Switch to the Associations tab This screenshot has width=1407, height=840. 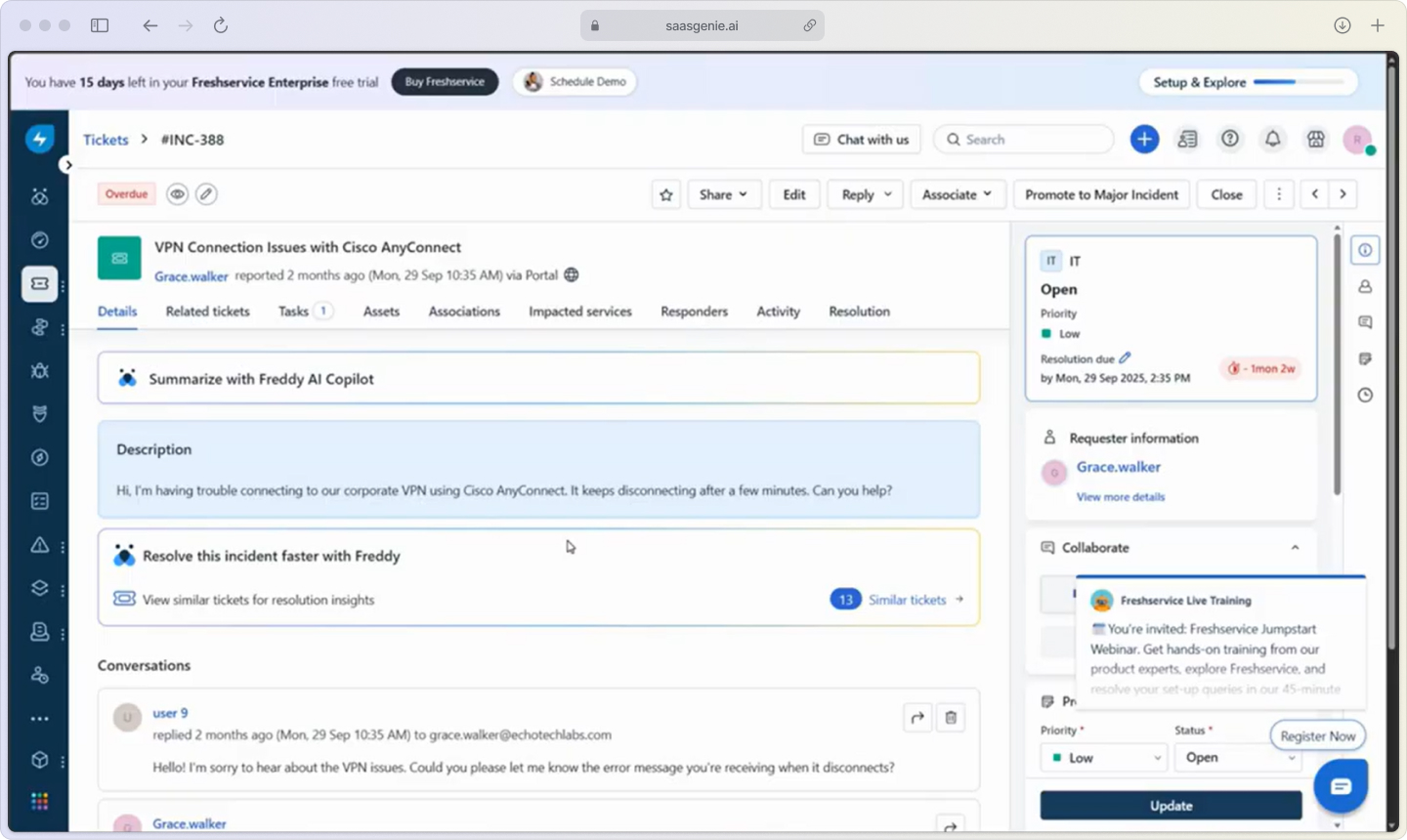464,312
